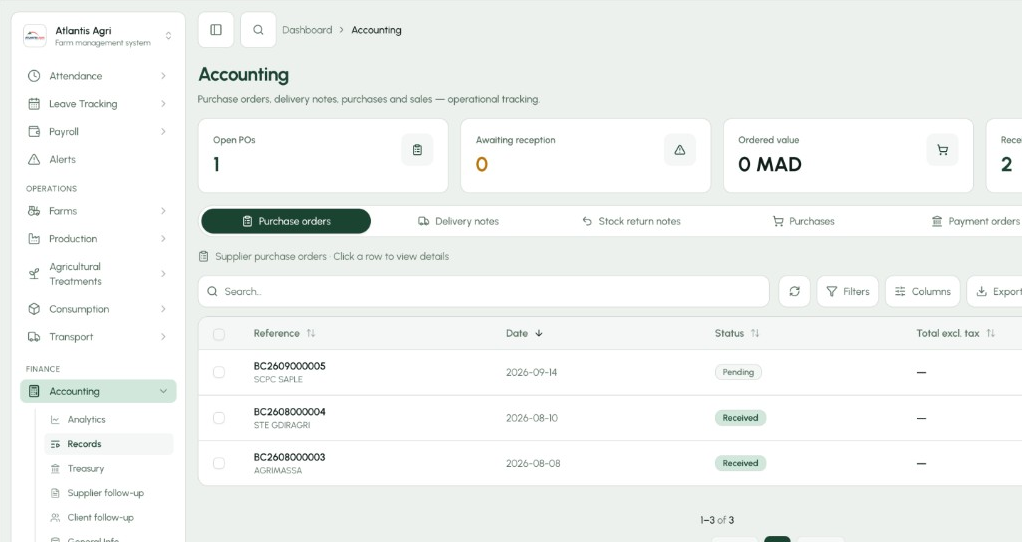Switch to the Delivery notes tab
Screen dimensions: 1022x542
click(458, 221)
